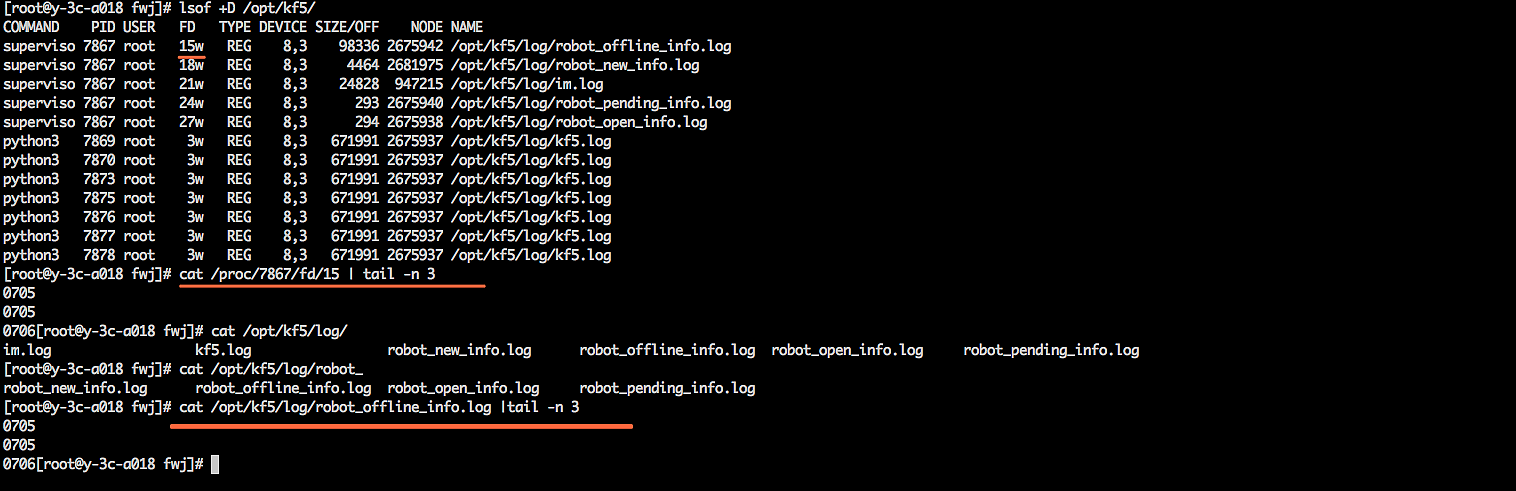
Task: Click the python3 process PID 7869
Action: [99, 141]
